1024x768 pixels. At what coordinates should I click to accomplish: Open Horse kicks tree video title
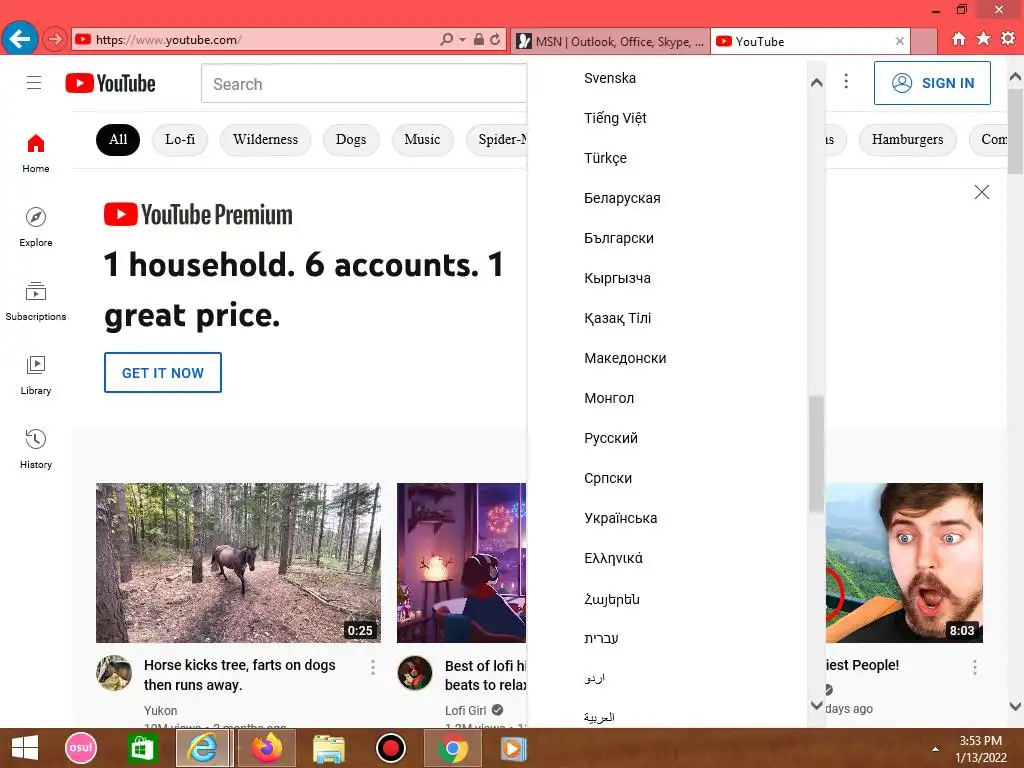coord(240,675)
